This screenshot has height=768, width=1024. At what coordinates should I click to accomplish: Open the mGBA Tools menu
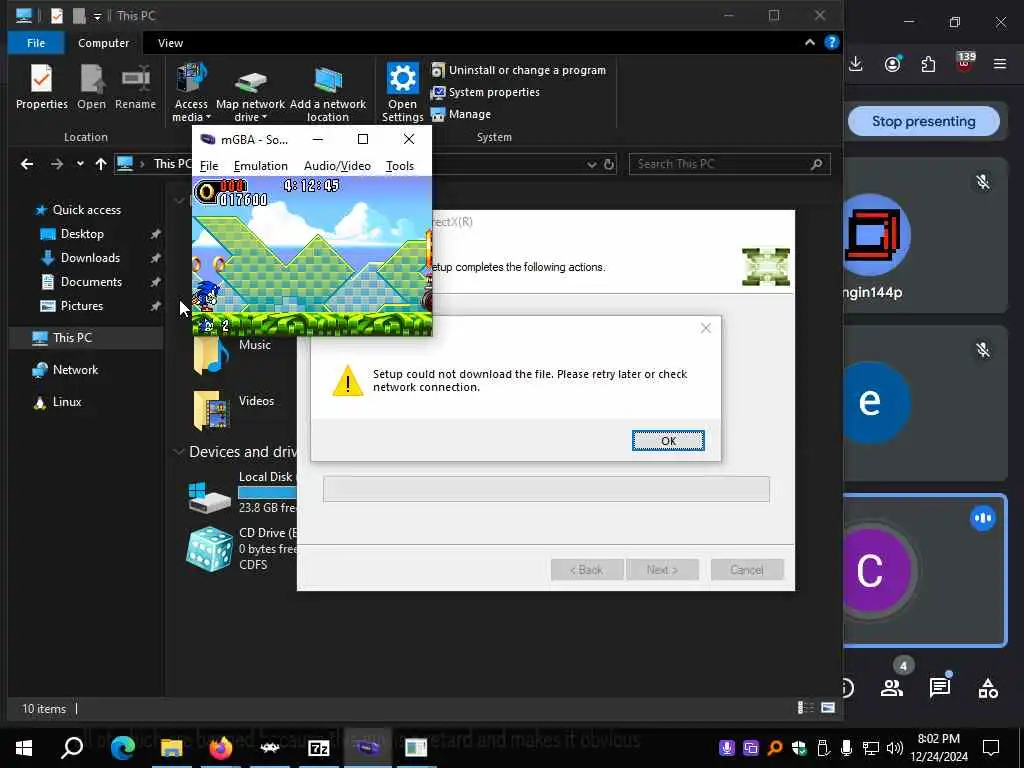point(400,166)
